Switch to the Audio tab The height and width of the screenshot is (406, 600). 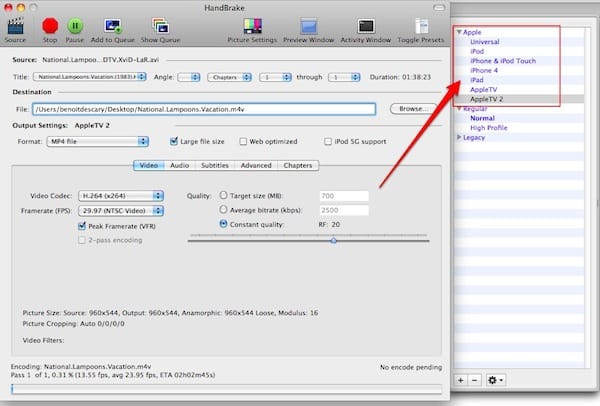click(x=180, y=166)
